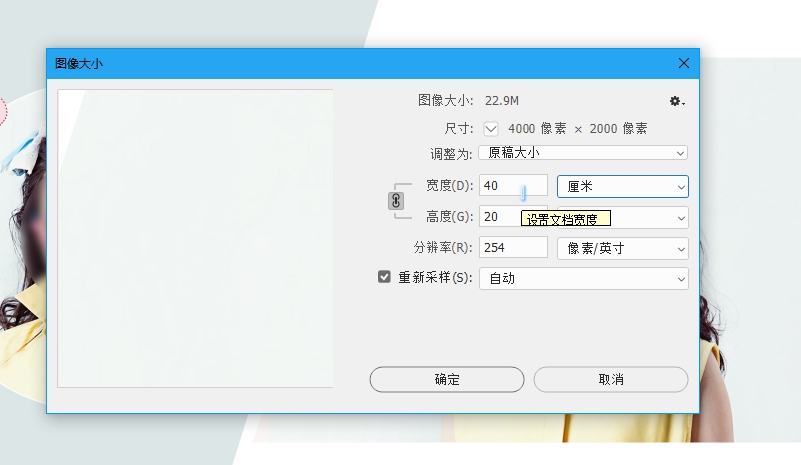This screenshot has width=801, height=465.
Task: Click the 分辨率(R) label
Action: click(443, 248)
